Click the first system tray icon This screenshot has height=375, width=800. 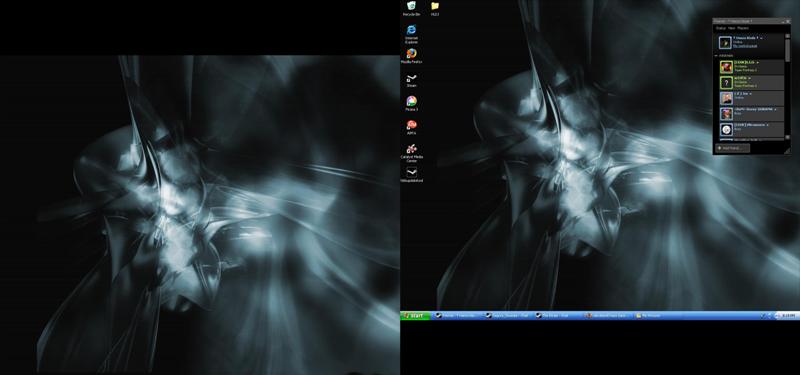pos(763,316)
